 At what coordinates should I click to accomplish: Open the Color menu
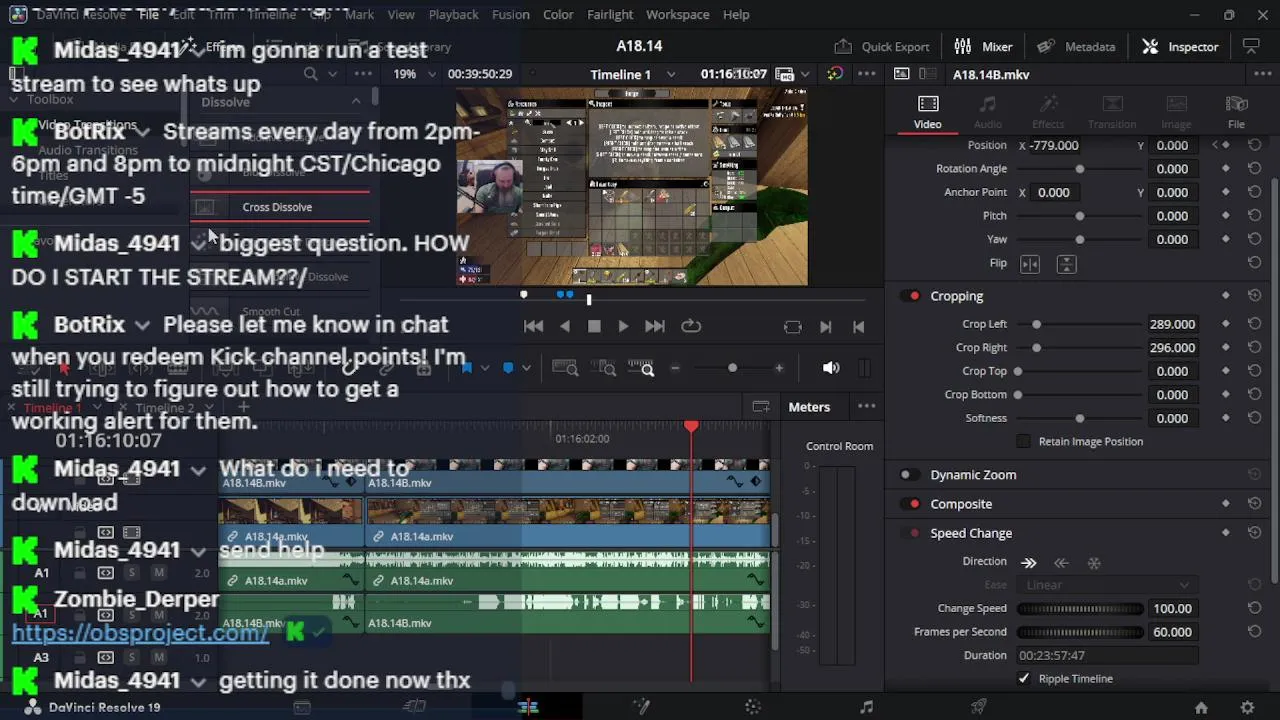click(558, 14)
